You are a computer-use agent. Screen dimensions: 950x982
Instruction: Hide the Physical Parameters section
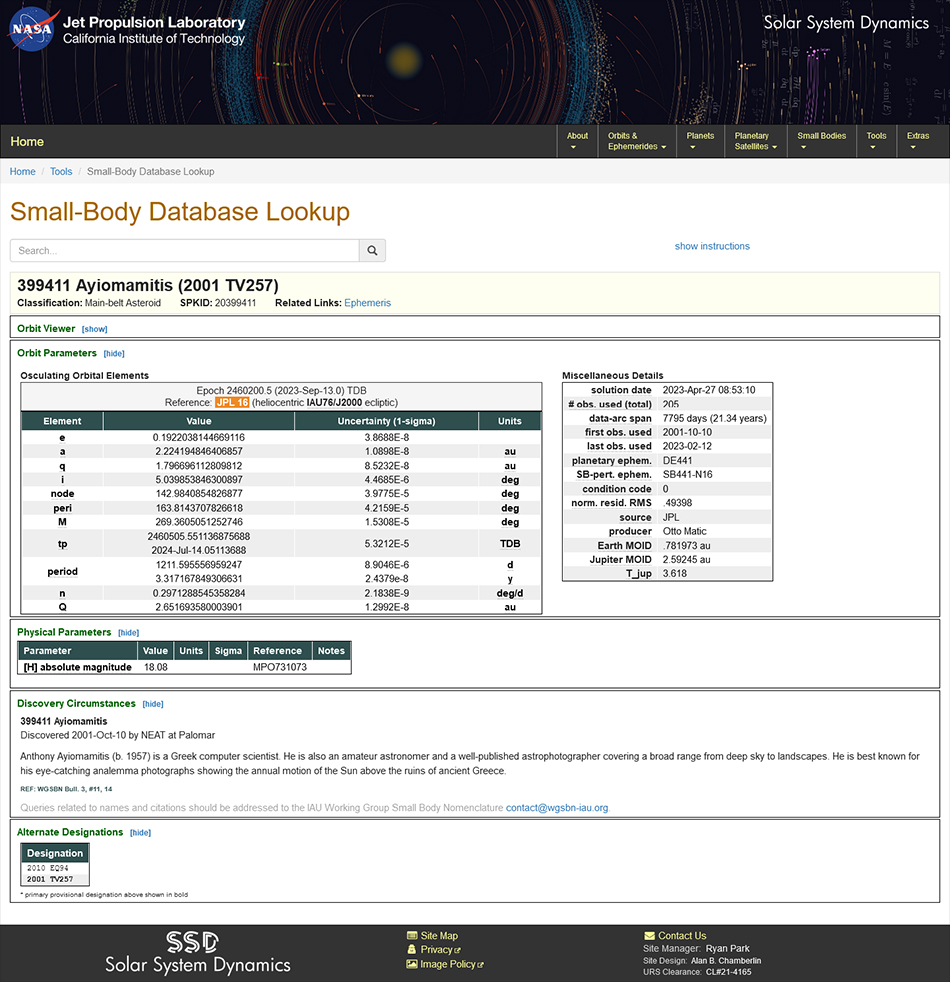tap(128, 632)
